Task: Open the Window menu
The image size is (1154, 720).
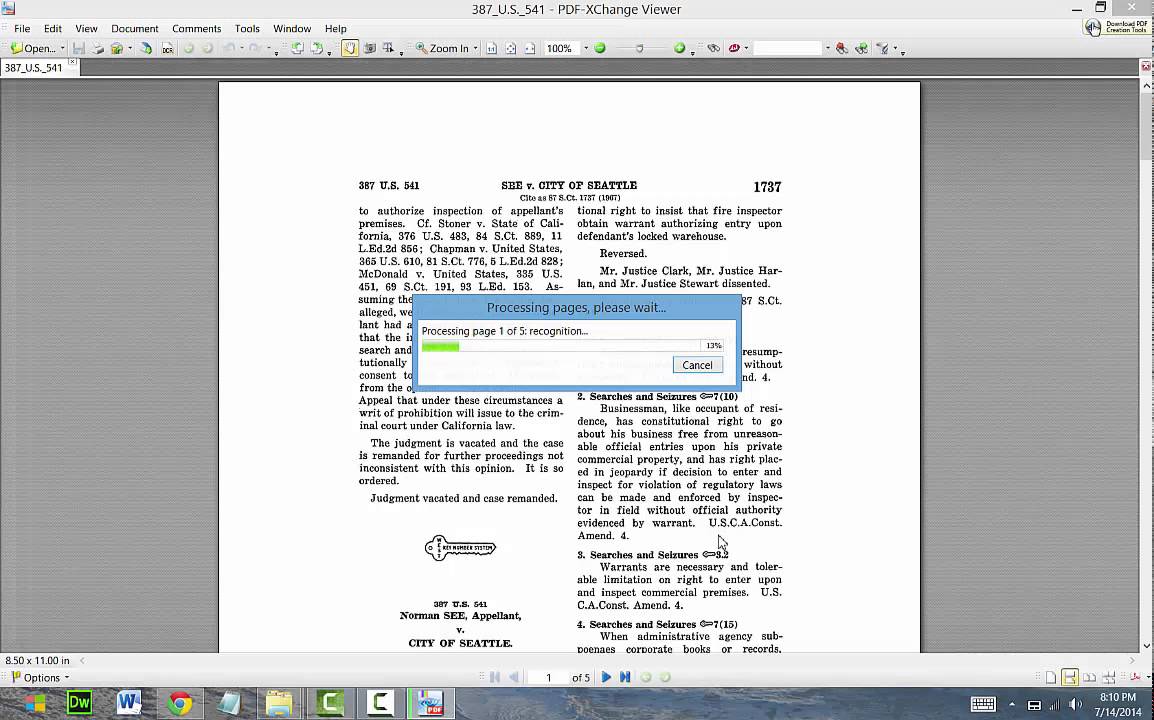Action: click(x=292, y=28)
